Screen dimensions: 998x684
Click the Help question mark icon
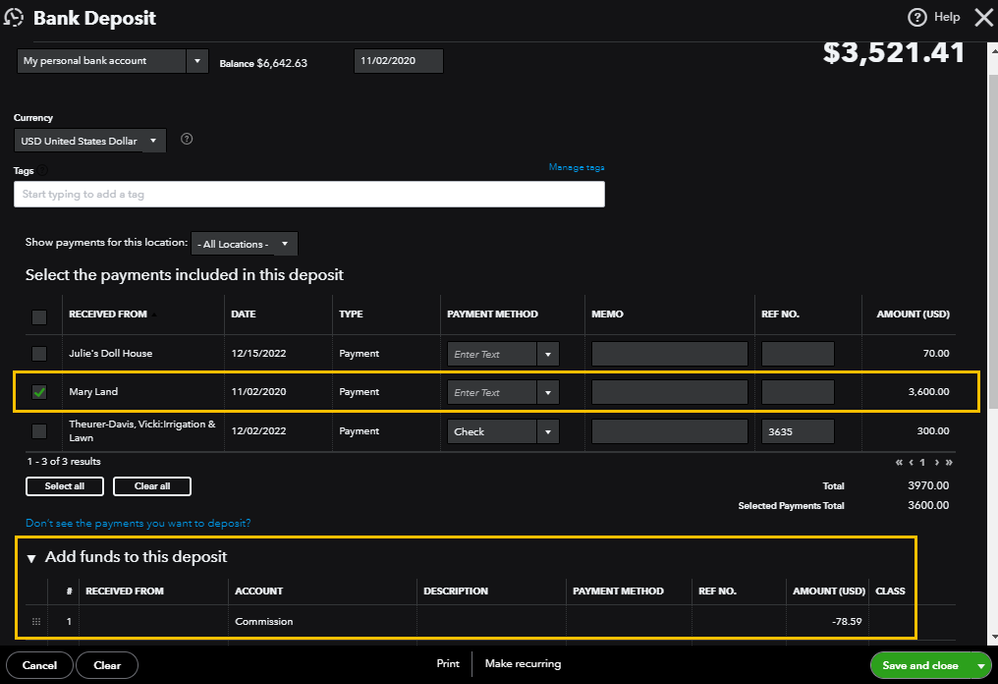[x=917, y=18]
